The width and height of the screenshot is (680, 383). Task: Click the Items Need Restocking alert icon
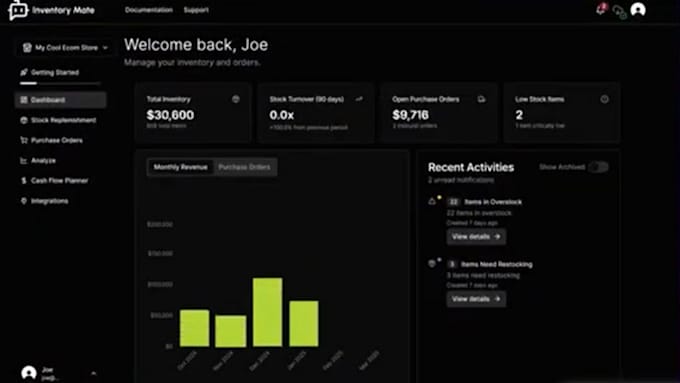pos(432,263)
